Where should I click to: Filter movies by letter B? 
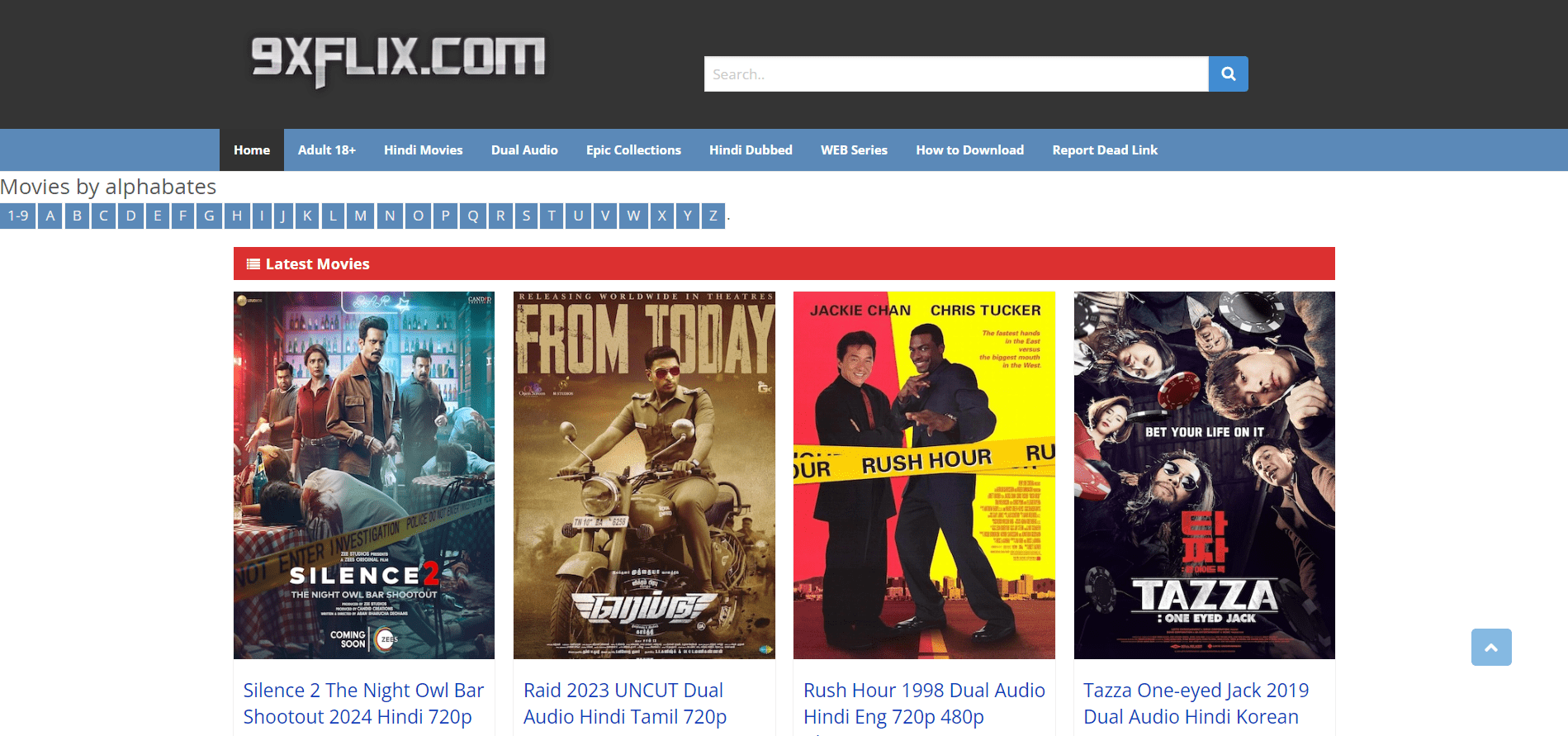77,216
